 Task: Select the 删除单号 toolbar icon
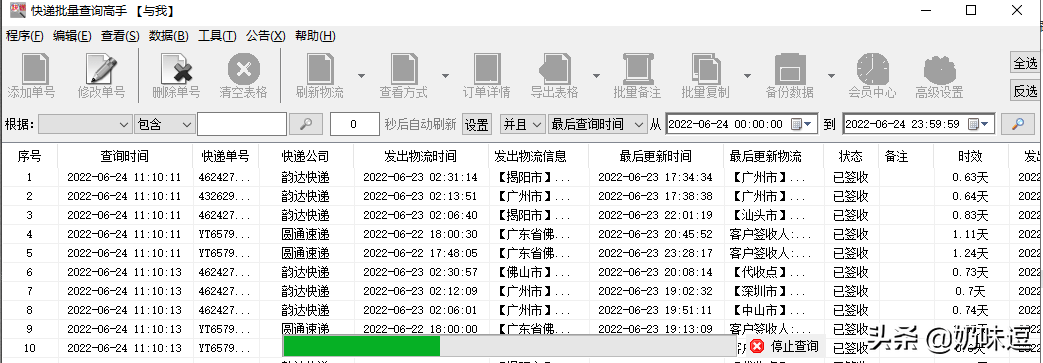point(176,69)
